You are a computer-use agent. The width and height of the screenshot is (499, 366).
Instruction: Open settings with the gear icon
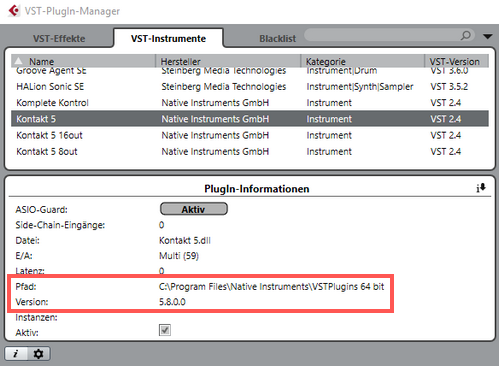coord(39,354)
